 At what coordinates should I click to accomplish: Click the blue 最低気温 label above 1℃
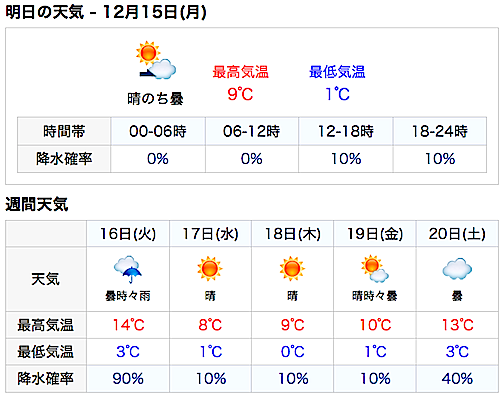pos(337,72)
